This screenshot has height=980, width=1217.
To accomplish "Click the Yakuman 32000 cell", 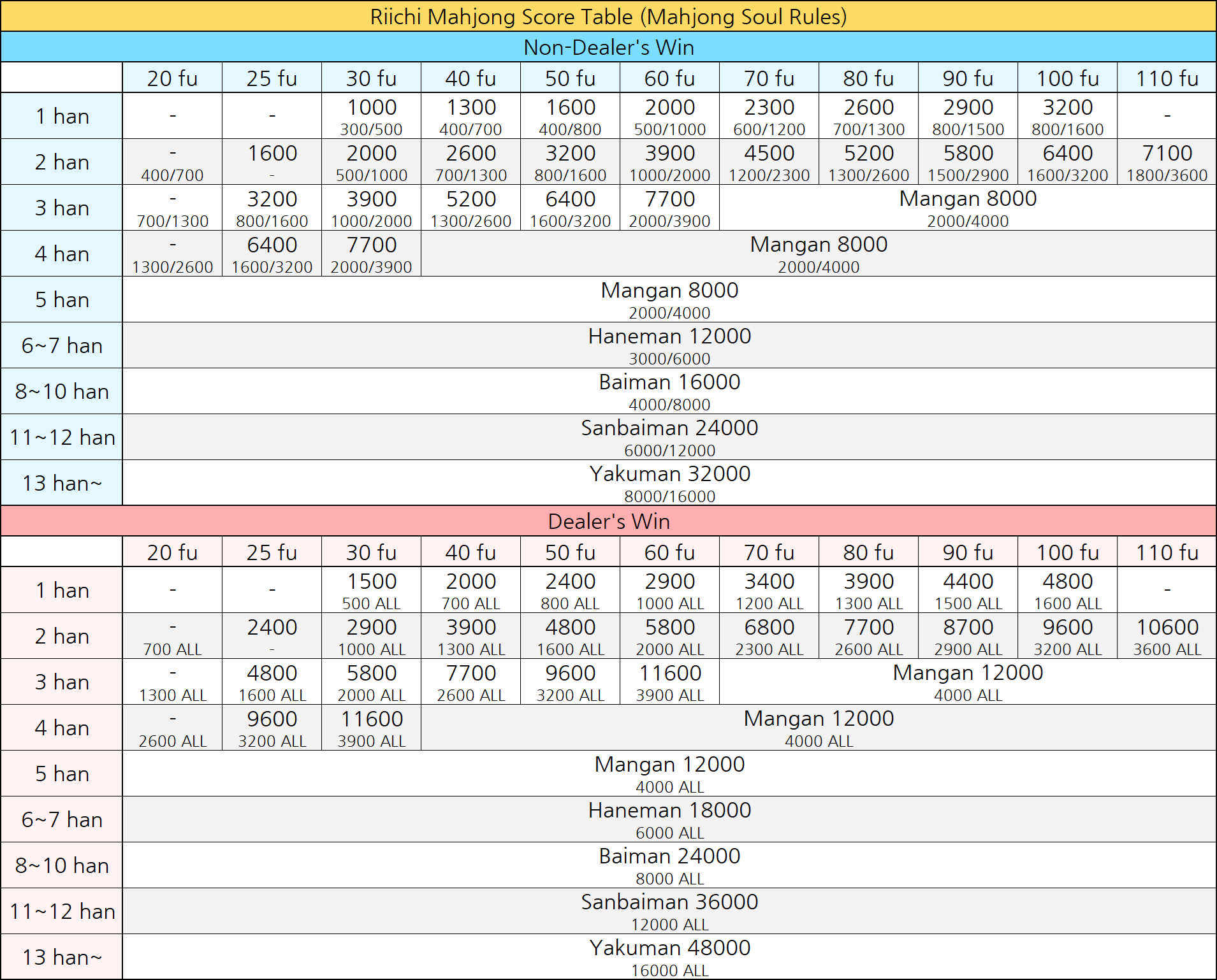I will pyautogui.click(x=669, y=483).
